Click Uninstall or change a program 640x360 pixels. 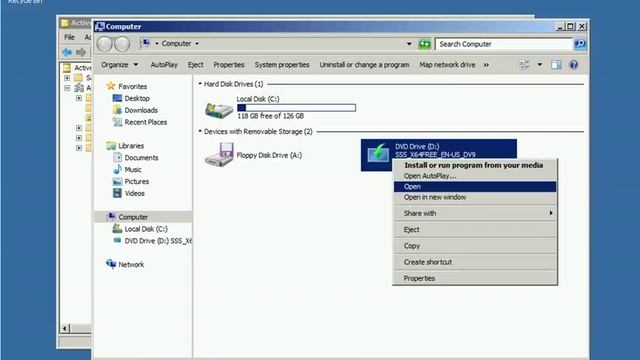(364, 65)
